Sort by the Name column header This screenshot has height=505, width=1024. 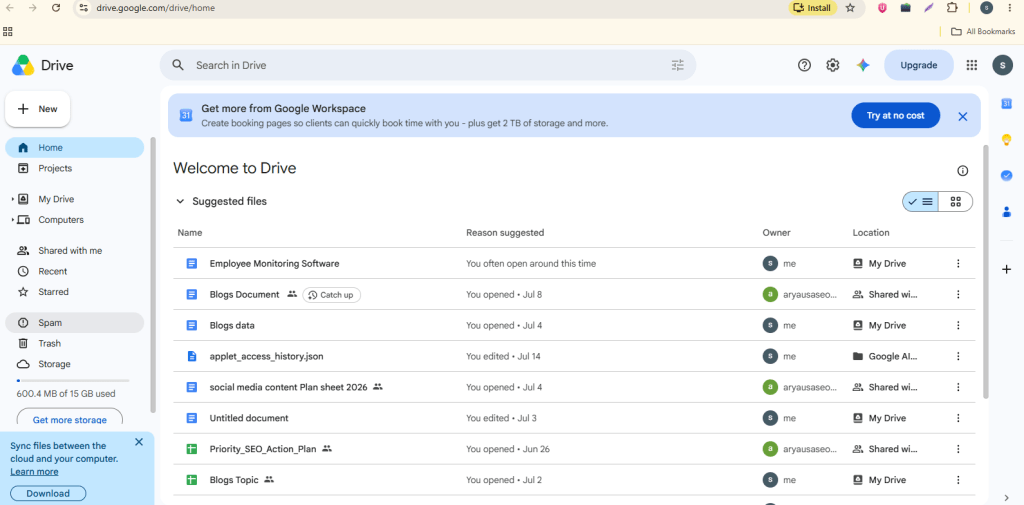tap(190, 233)
